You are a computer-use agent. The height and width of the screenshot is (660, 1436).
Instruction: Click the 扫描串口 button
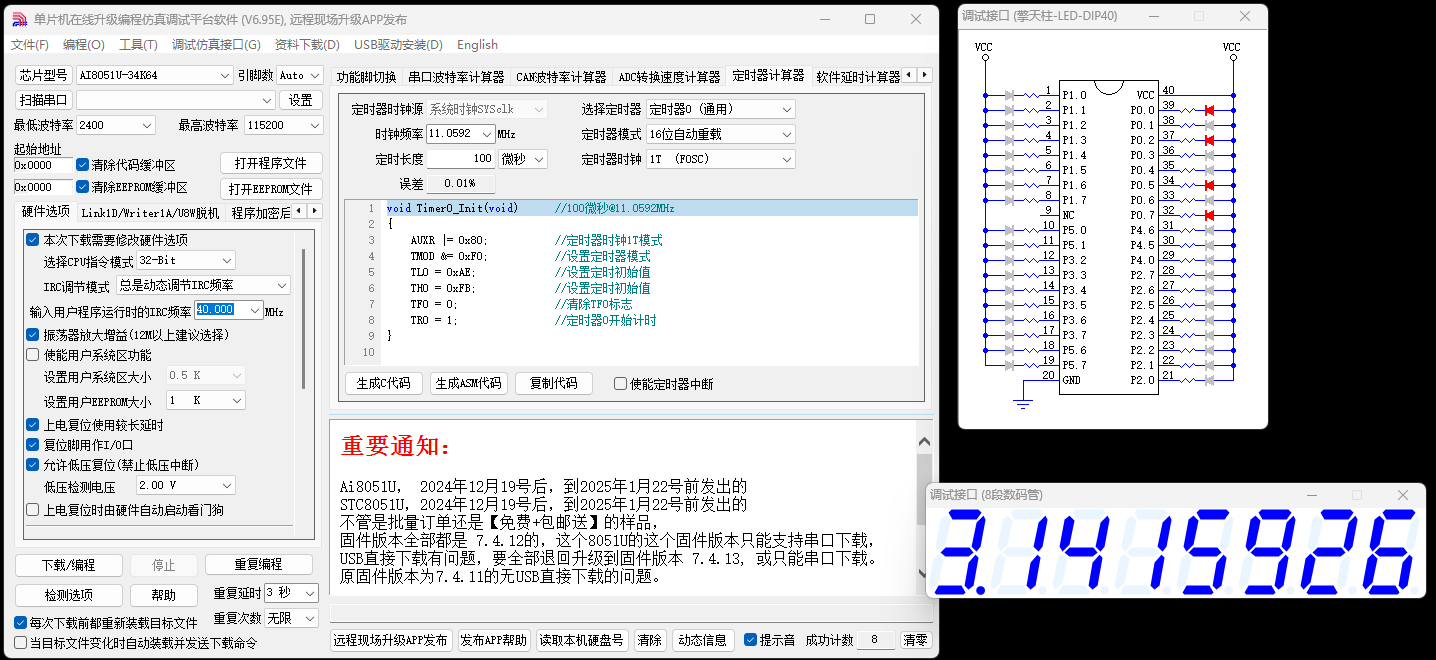43,100
